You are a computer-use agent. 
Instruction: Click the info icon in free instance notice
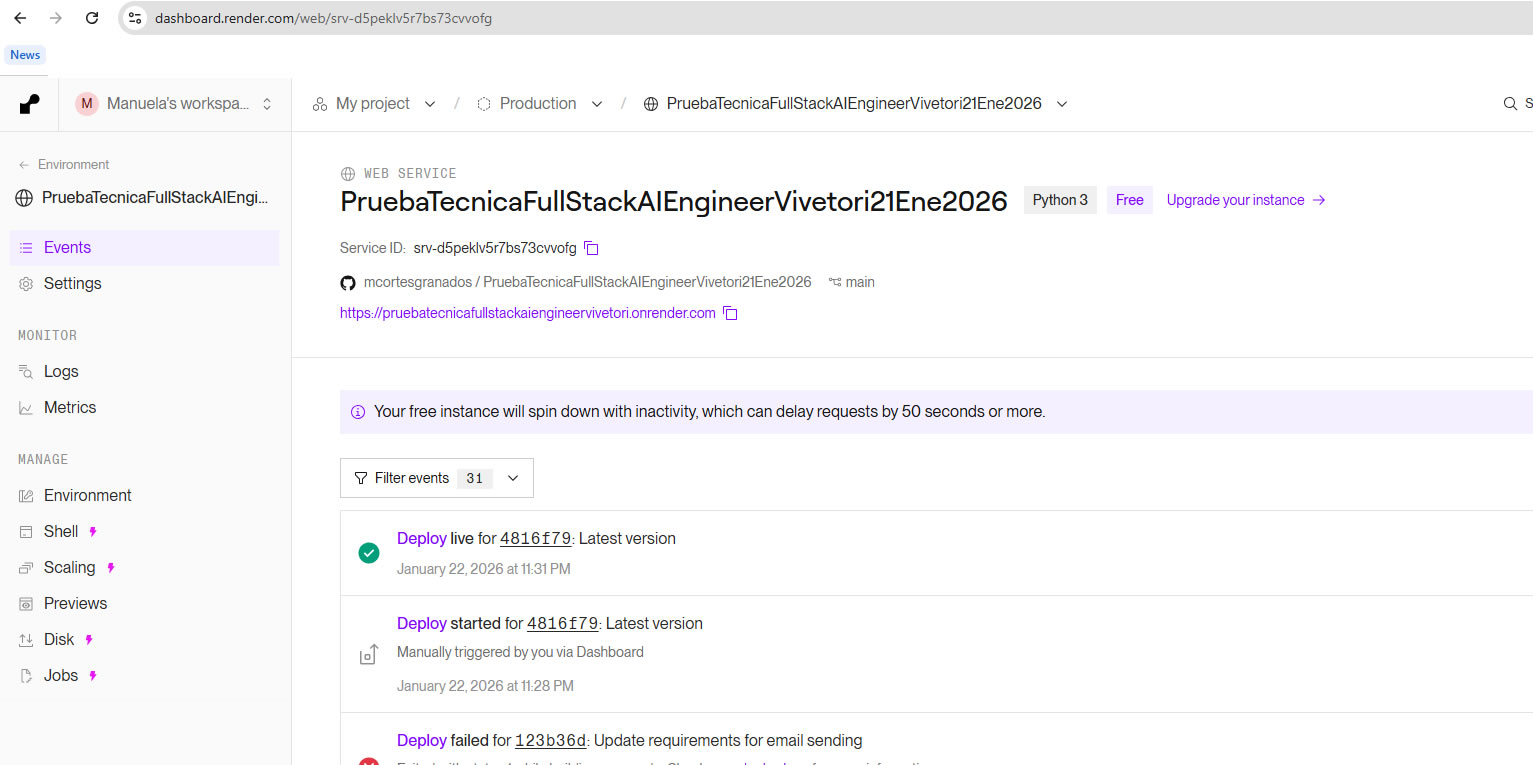coord(358,412)
